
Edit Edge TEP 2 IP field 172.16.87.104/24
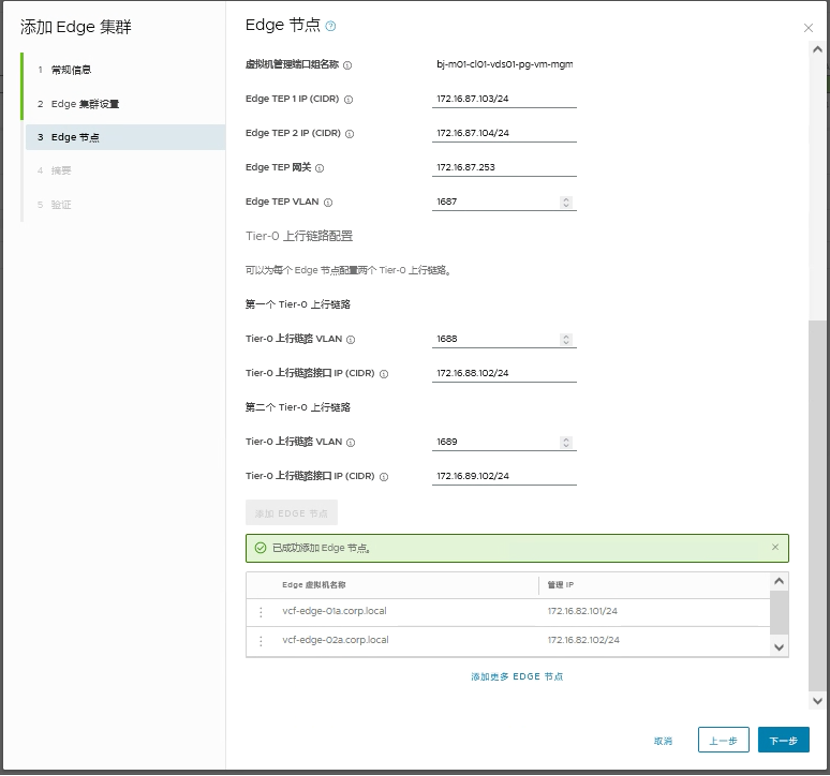[x=504, y=133]
